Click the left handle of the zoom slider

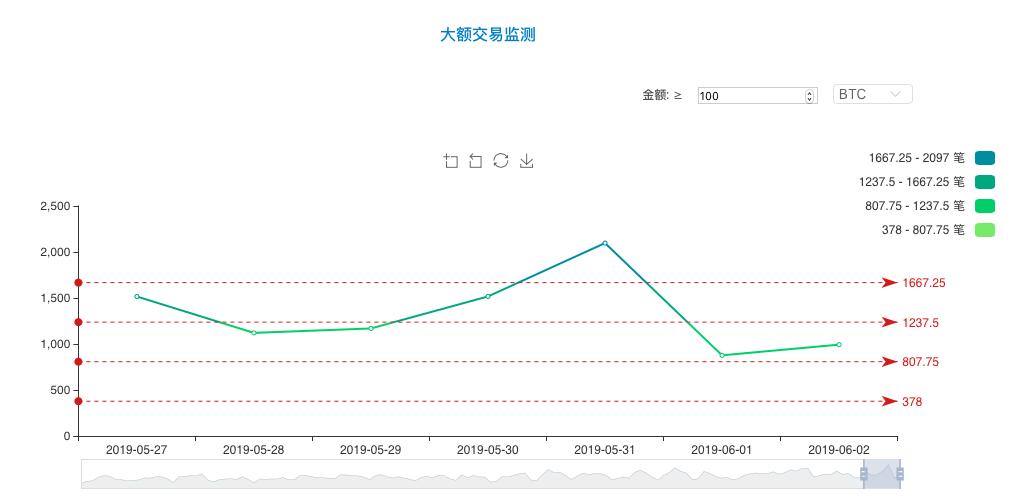(x=863, y=474)
